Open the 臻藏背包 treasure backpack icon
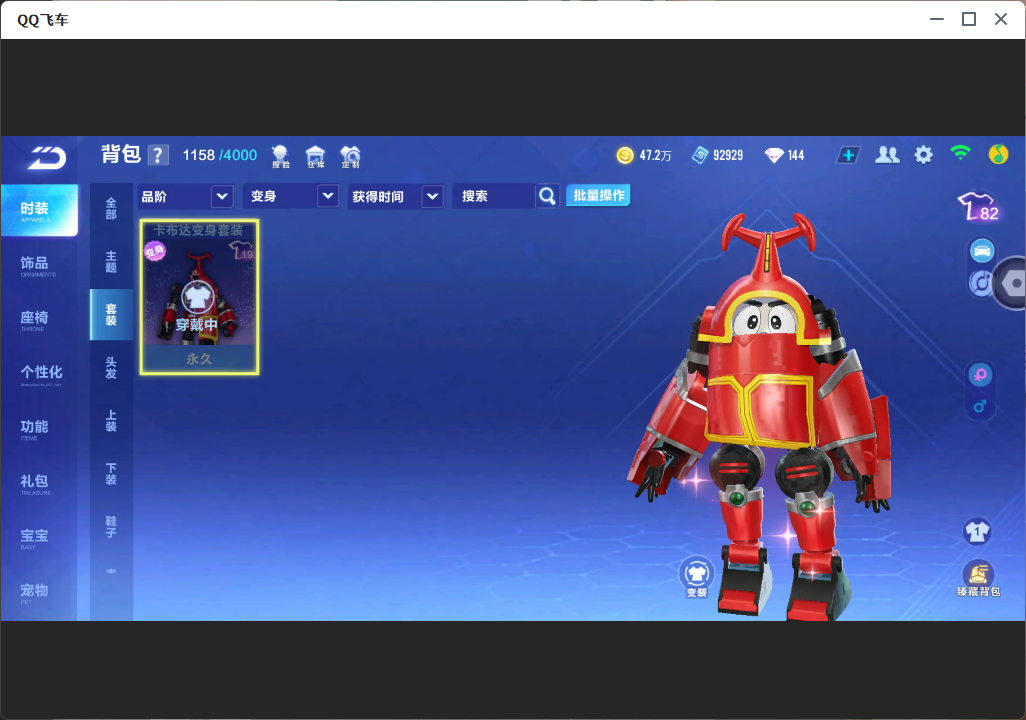This screenshot has height=720, width=1026. [x=978, y=579]
